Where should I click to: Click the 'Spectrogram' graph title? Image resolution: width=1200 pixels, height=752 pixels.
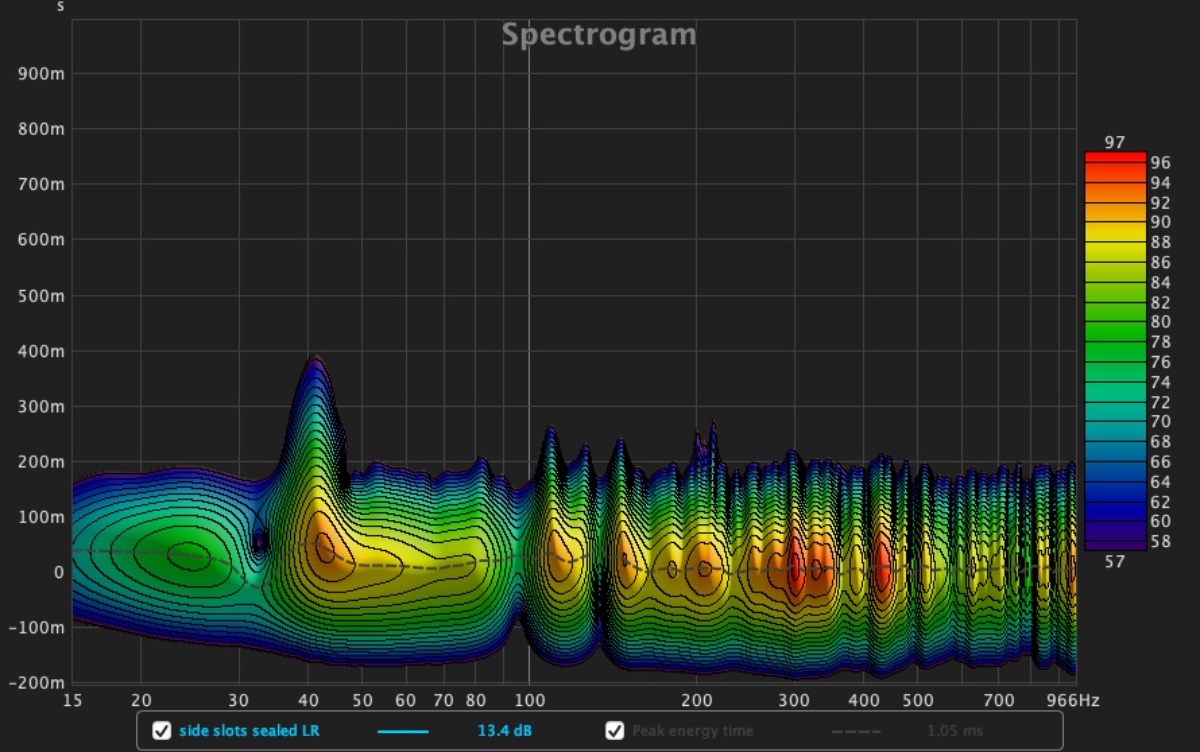click(x=598, y=35)
